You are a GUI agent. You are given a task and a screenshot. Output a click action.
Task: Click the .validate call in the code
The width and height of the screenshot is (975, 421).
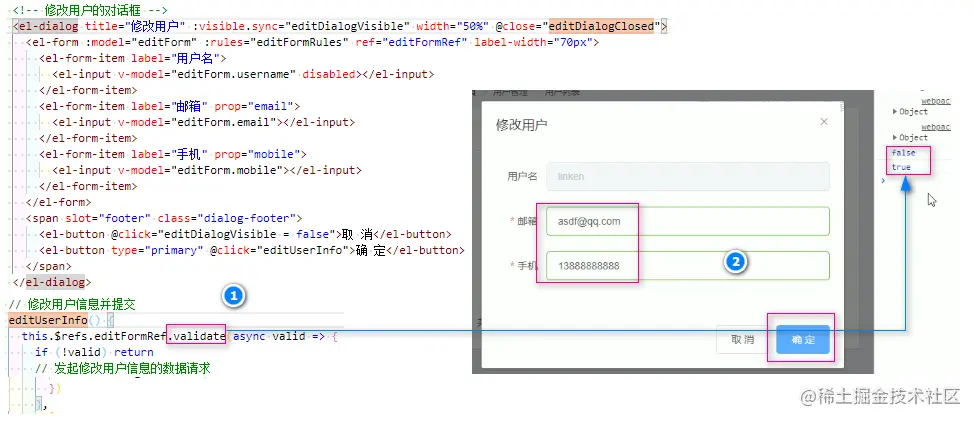pos(196,336)
